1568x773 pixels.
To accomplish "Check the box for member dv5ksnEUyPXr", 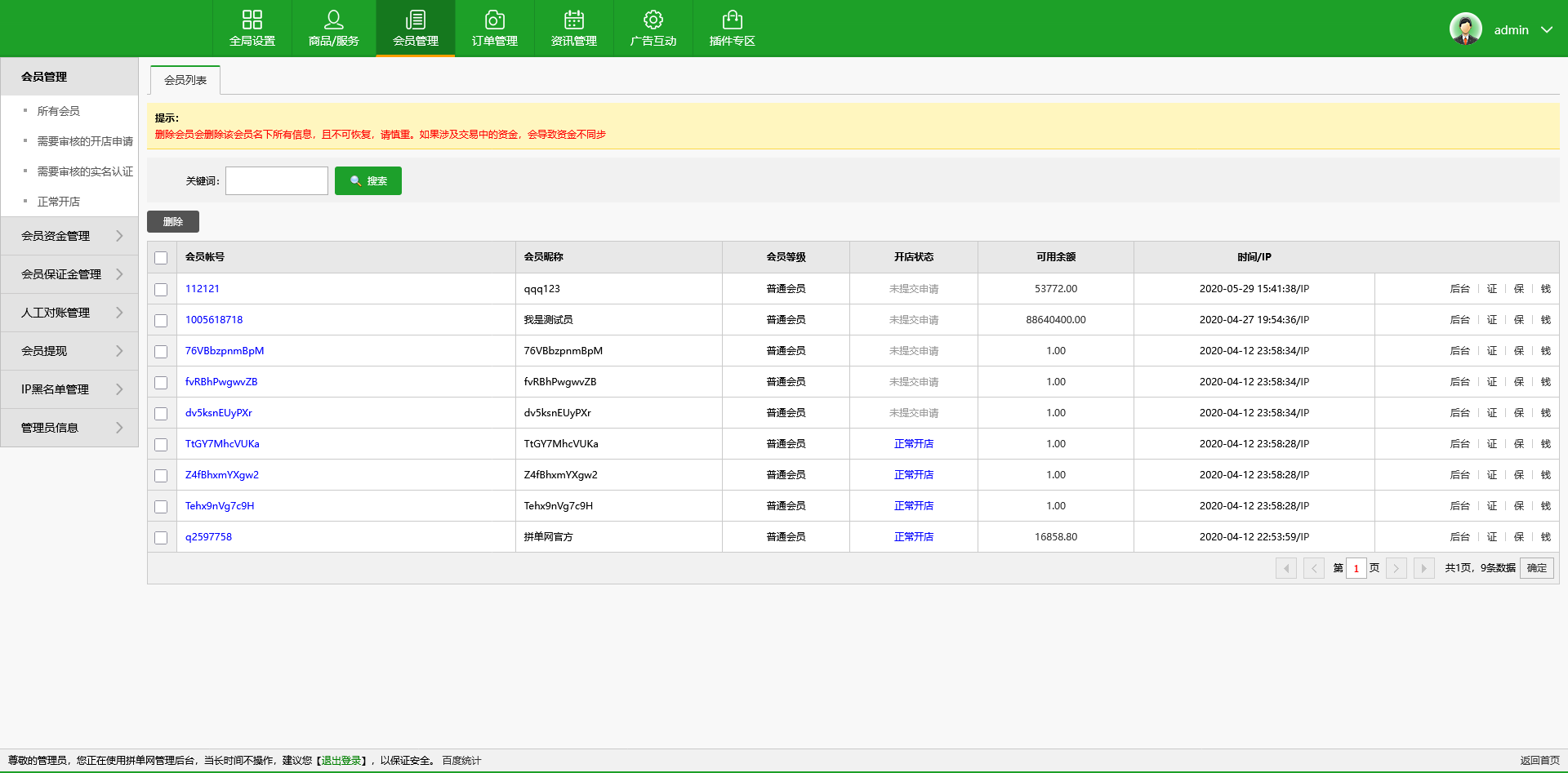I will (x=161, y=414).
